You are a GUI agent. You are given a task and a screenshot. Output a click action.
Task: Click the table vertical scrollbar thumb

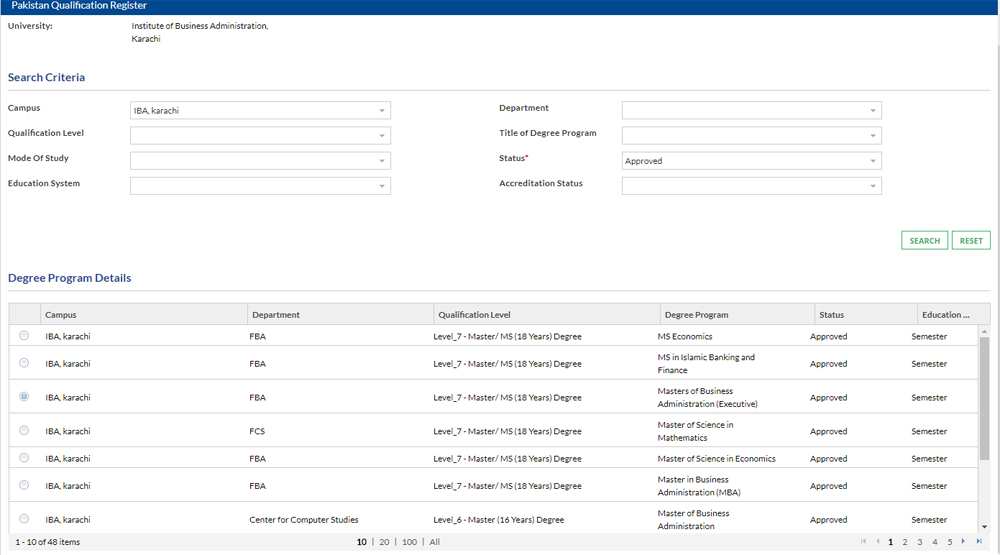984,399
